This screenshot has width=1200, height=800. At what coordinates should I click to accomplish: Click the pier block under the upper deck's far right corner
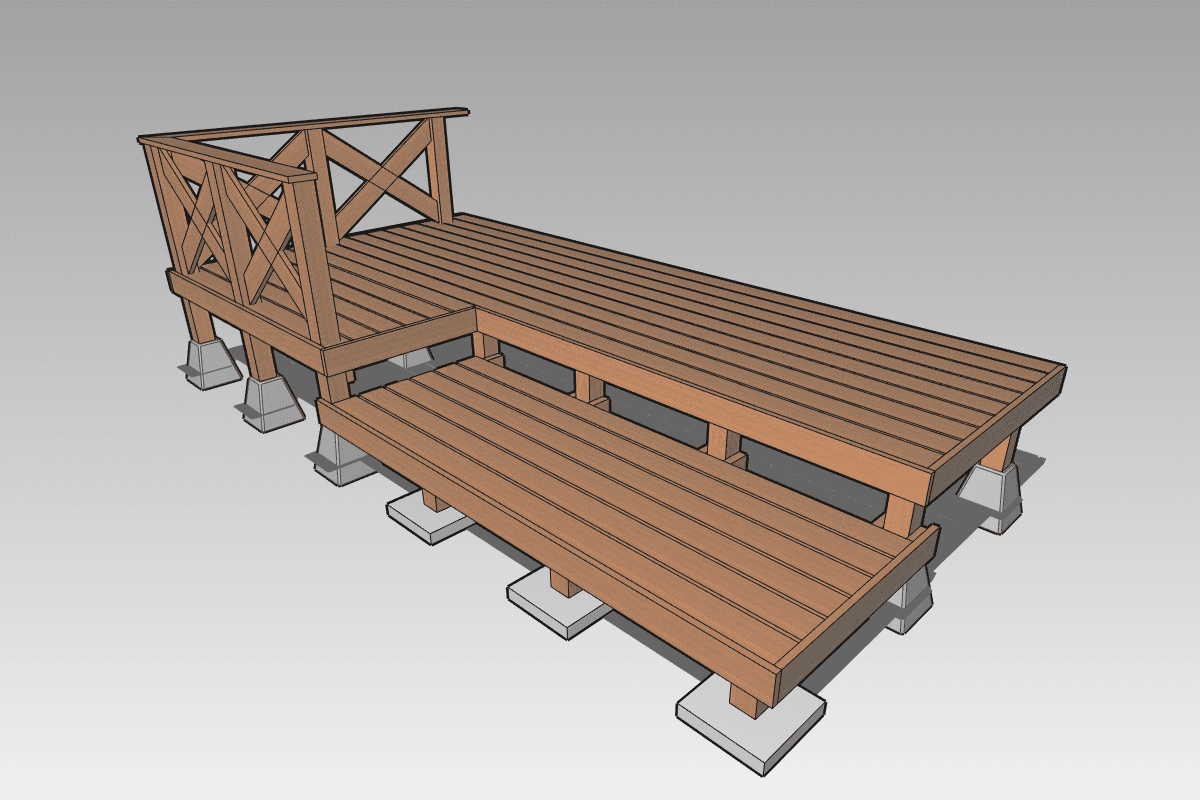pyautogui.click(x=993, y=496)
